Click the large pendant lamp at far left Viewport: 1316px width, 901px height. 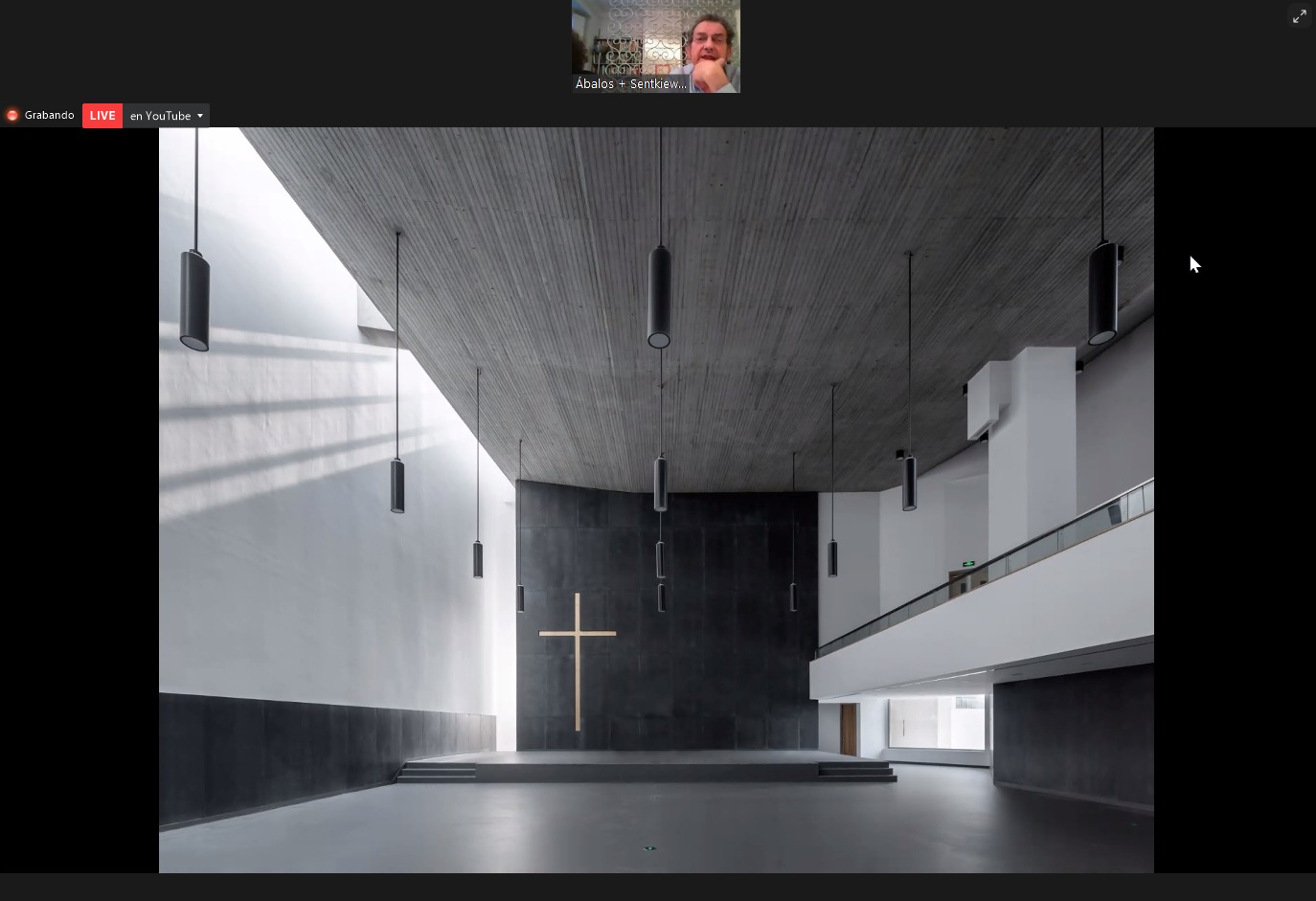click(x=194, y=300)
